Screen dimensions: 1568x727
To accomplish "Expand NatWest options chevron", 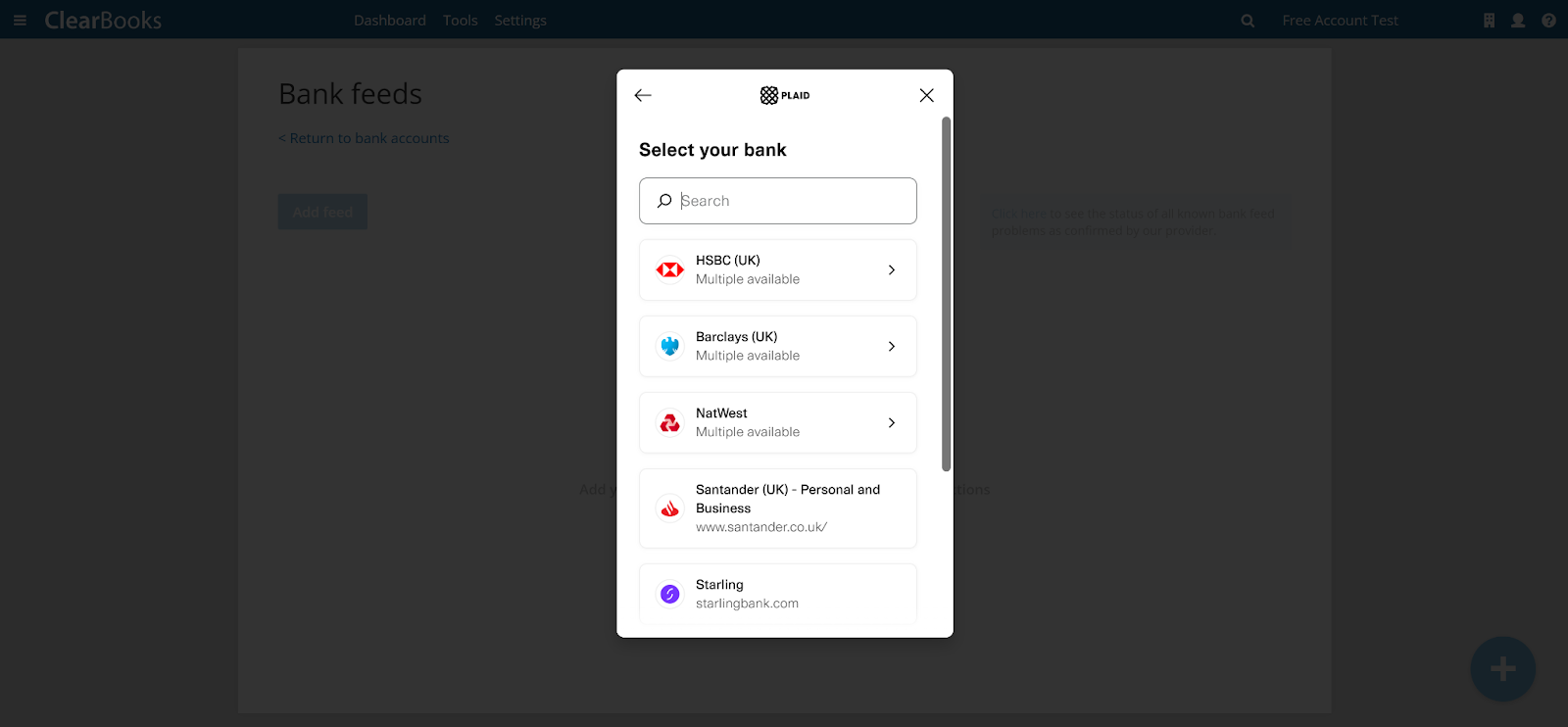I will [892, 422].
